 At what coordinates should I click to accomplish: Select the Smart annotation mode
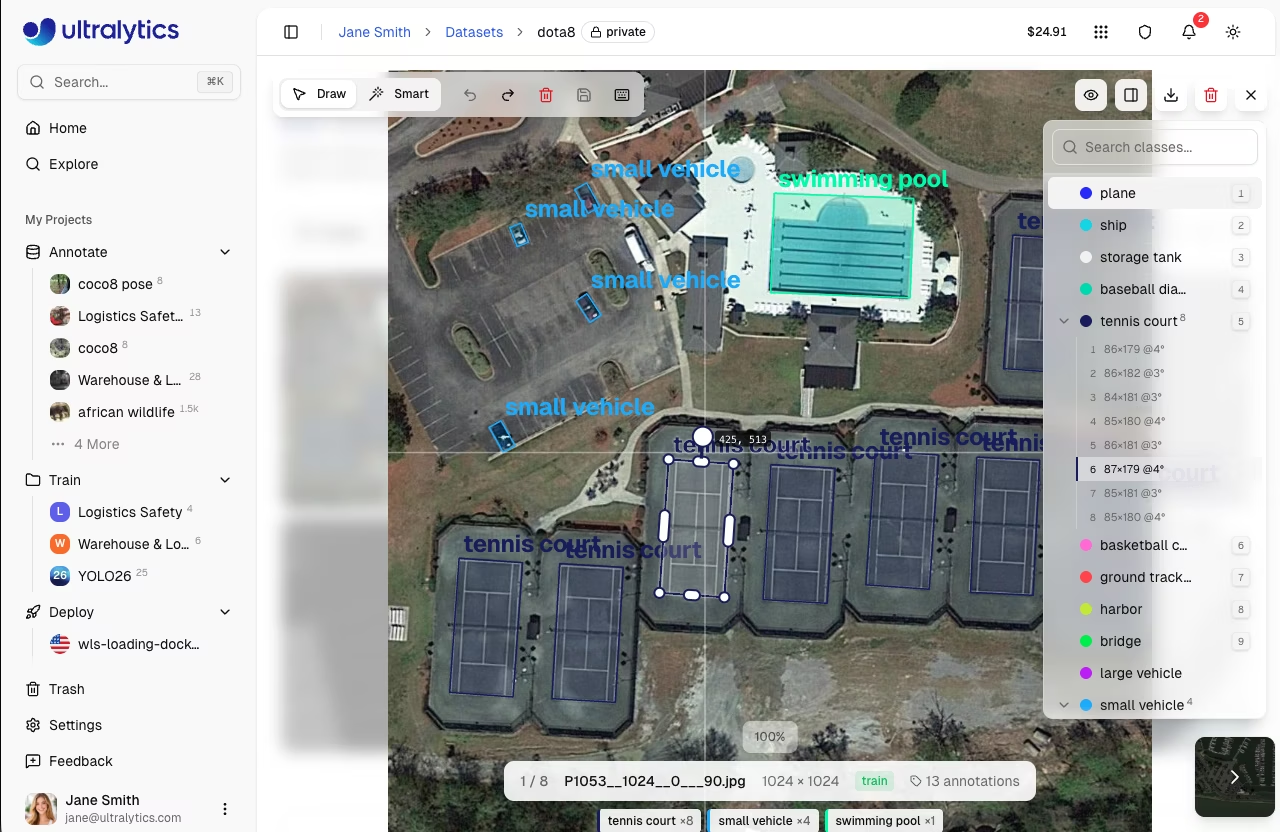pyautogui.click(x=399, y=94)
